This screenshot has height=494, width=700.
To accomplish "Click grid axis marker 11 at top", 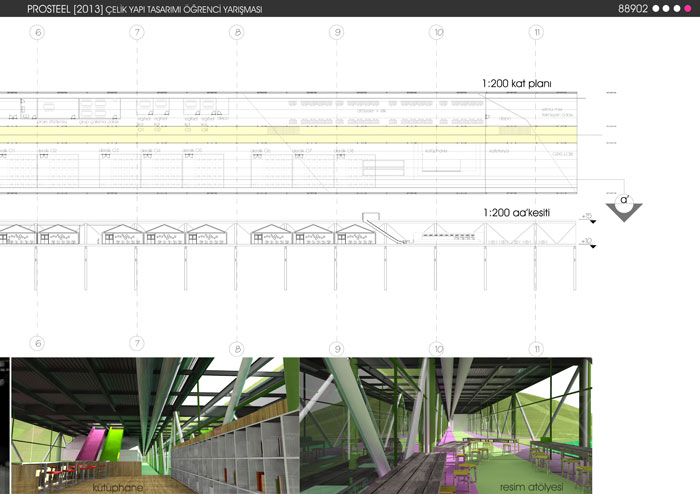I will point(538,33).
